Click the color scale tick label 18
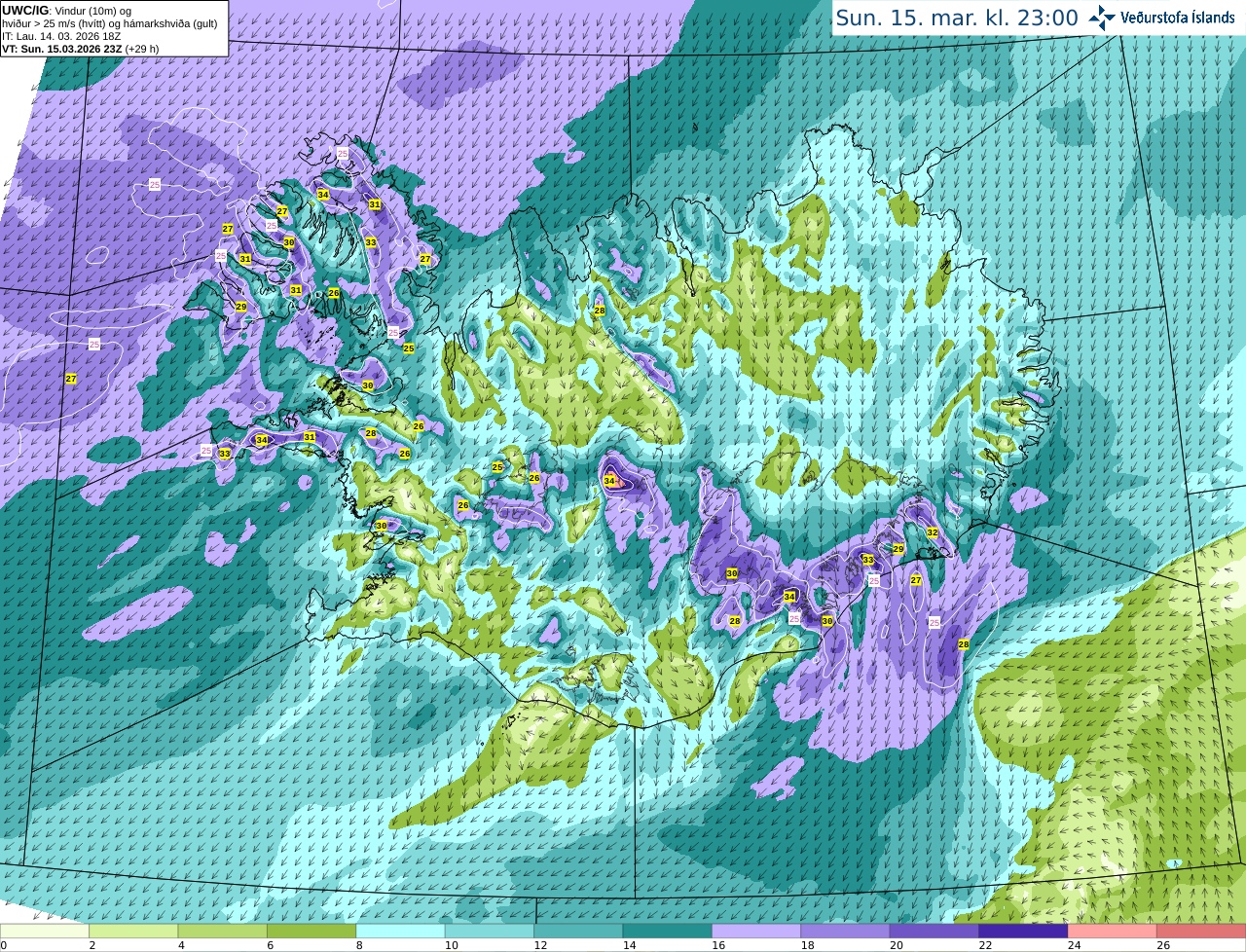Viewport: 1246px width, 952px height. pyautogui.click(x=807, y=945)
